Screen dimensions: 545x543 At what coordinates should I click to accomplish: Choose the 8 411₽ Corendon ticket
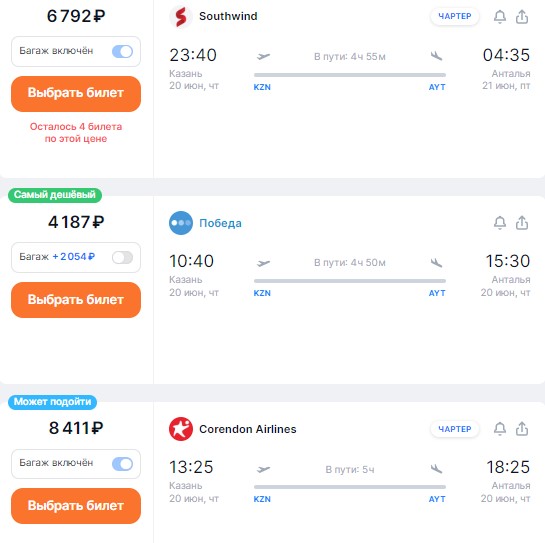coord(76,506)
